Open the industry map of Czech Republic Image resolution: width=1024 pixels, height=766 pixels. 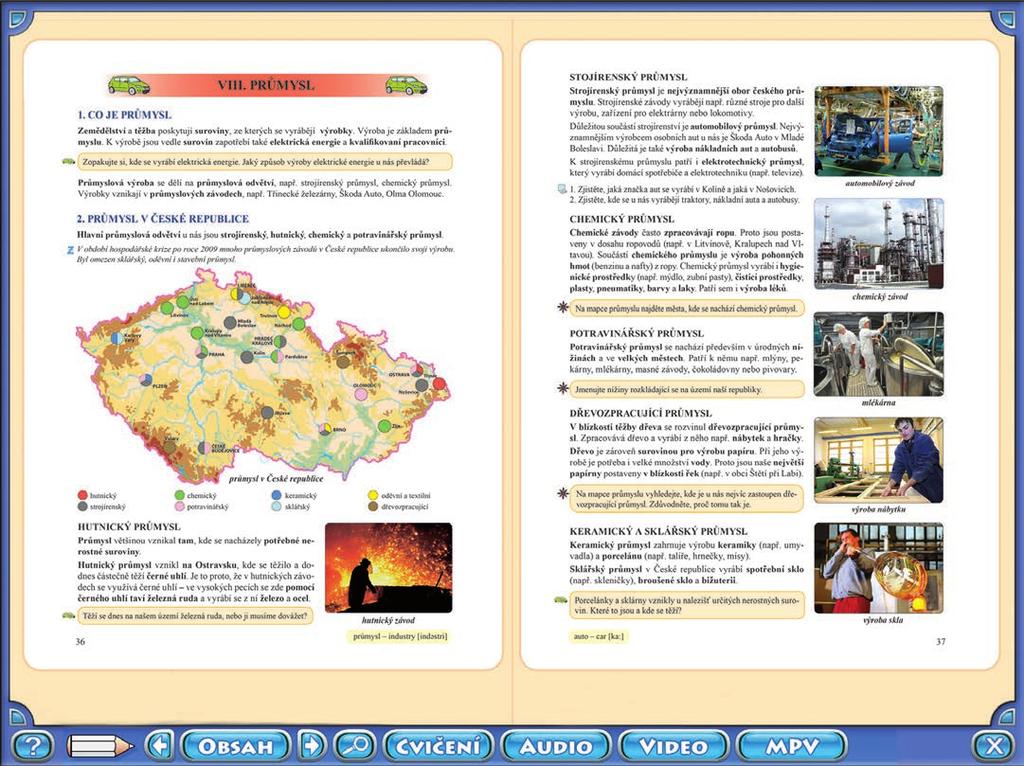click(x=263, y=376)
